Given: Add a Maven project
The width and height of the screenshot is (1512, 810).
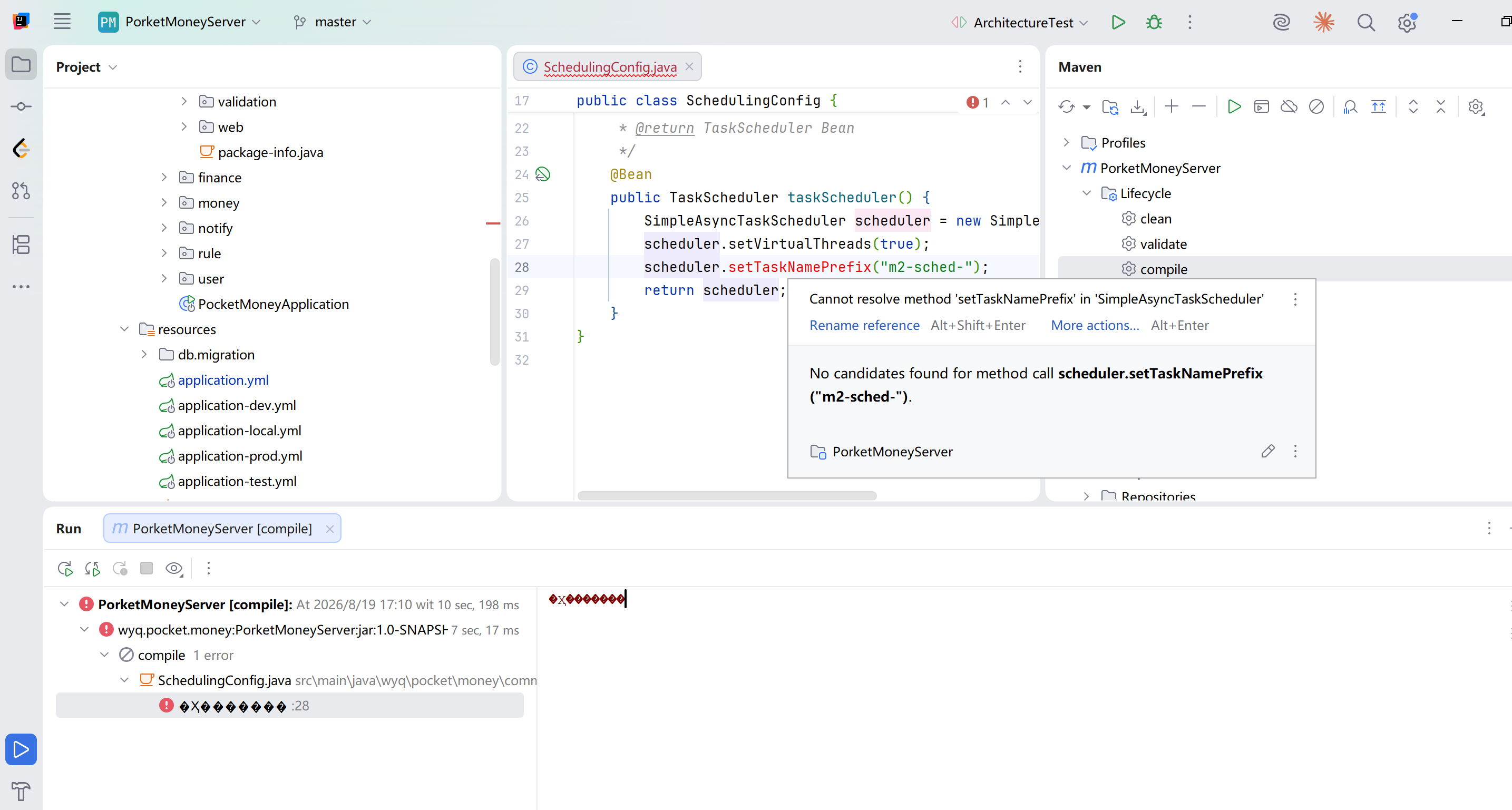Looking at the screenshot, I should coord(1172,107).
